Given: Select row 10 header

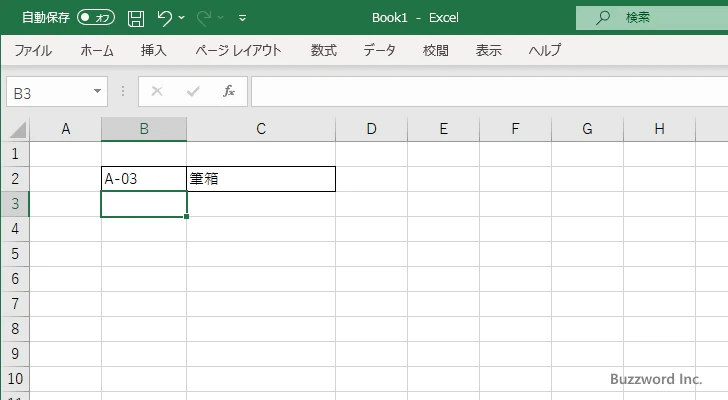Looking at the screenshot, I should click(15, 379).
